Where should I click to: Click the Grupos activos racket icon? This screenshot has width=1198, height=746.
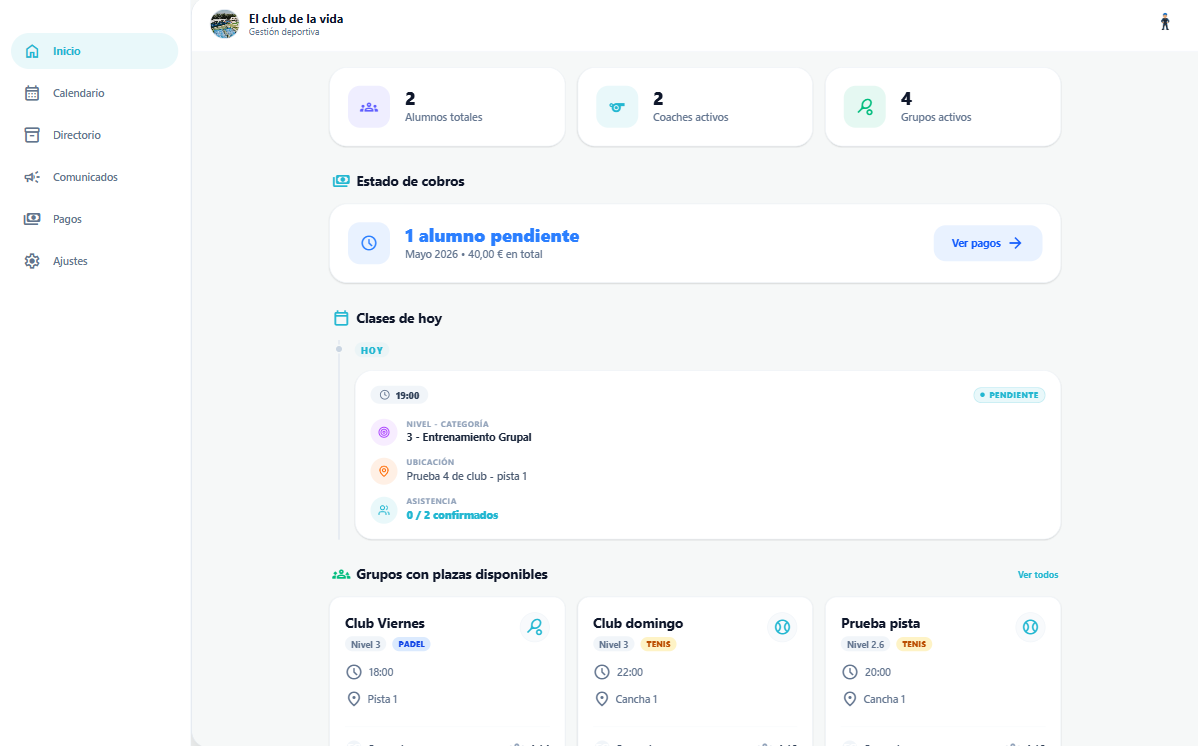tap(865, 107)
